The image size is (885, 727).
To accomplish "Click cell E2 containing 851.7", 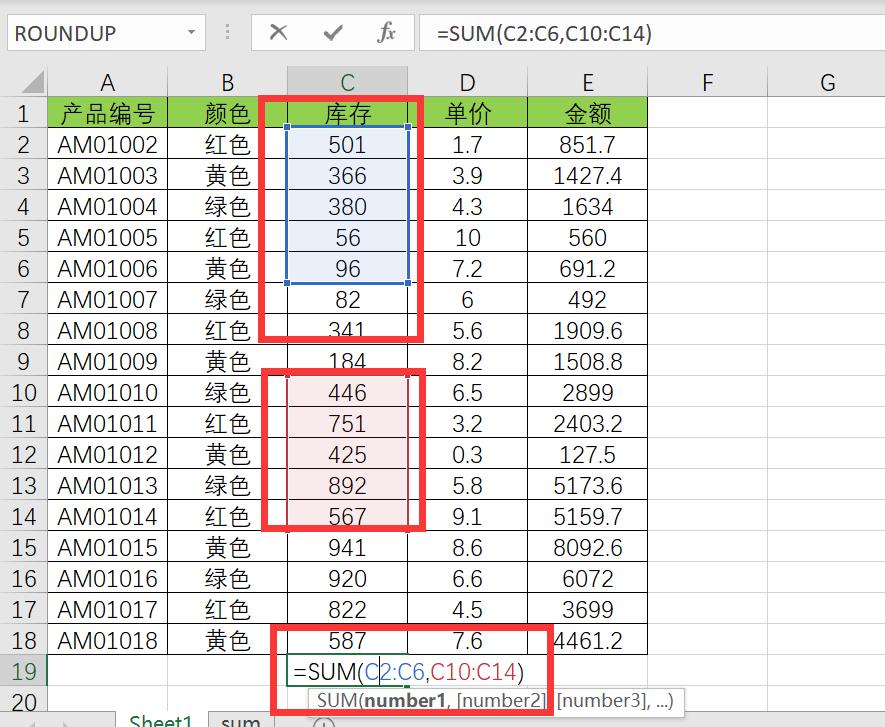I will click(587, 144).
